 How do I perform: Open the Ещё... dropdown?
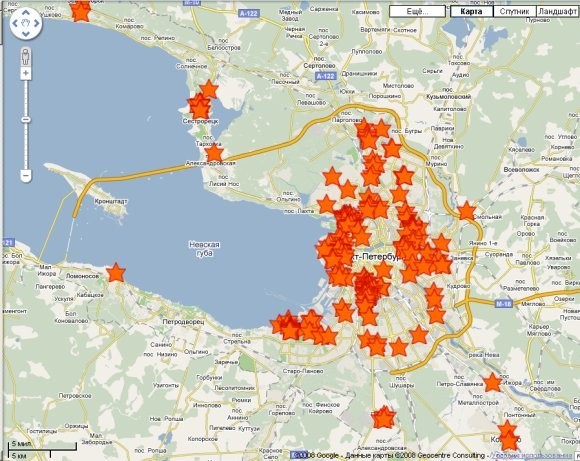pos(417,11)
